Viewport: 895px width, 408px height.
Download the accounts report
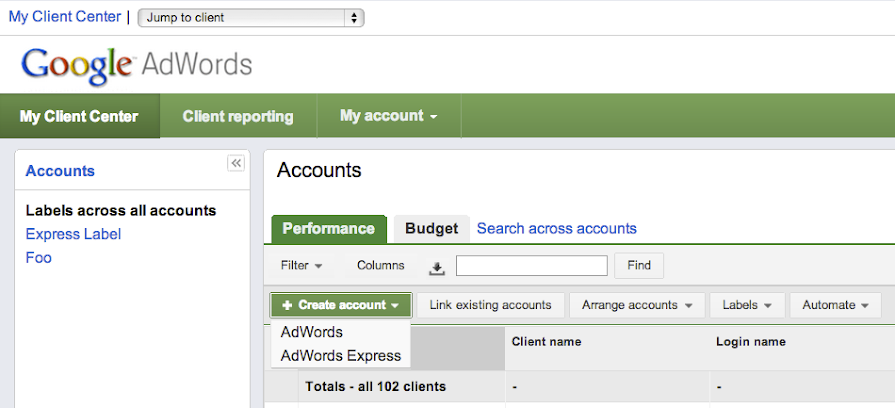[x=436, y=266]
